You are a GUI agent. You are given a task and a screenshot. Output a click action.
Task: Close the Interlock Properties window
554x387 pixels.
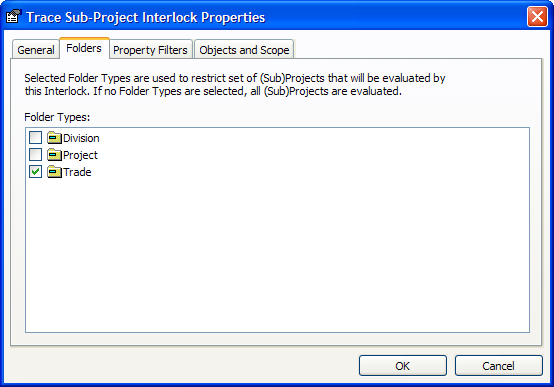[x=537, y=16]
